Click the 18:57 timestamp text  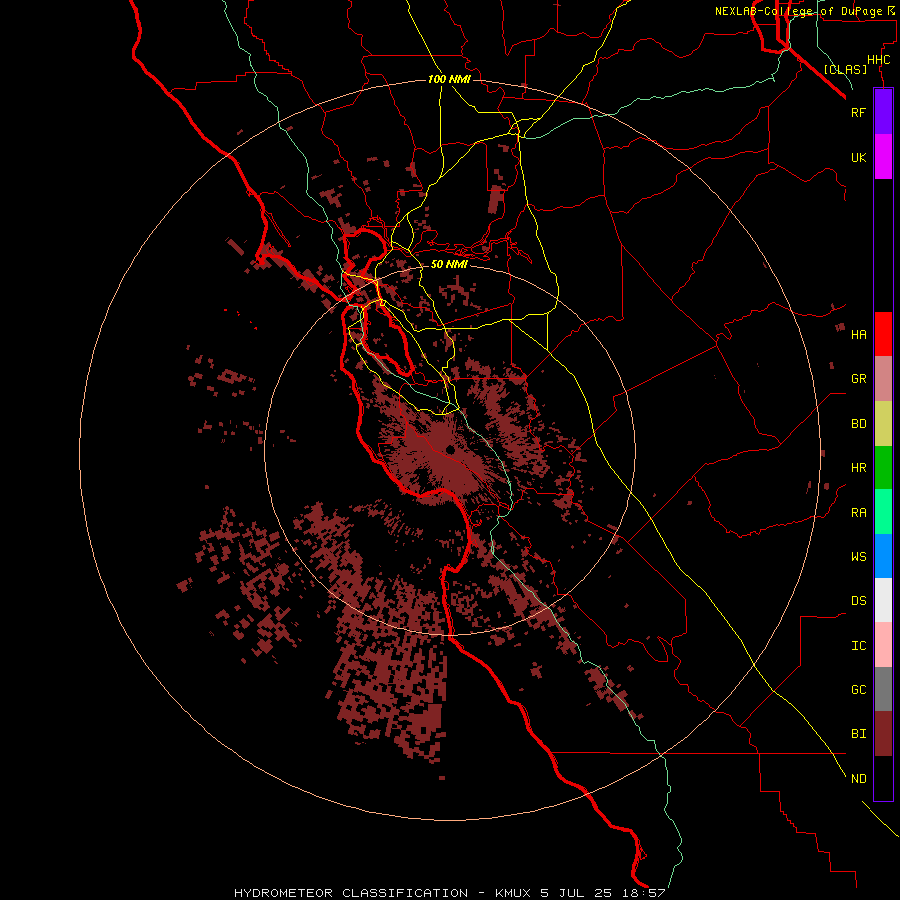[x=646, y=893]
